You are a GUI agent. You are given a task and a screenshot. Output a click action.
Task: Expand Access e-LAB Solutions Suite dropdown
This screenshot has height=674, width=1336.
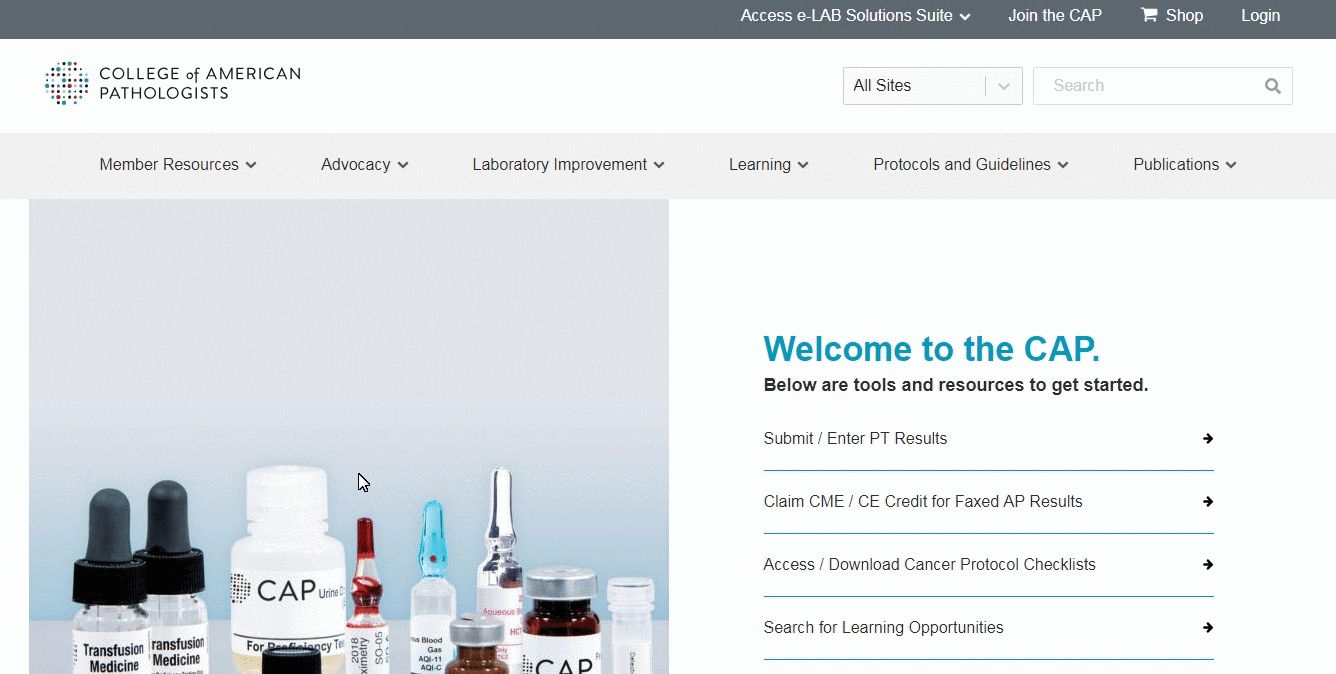[x=855, y=15]
